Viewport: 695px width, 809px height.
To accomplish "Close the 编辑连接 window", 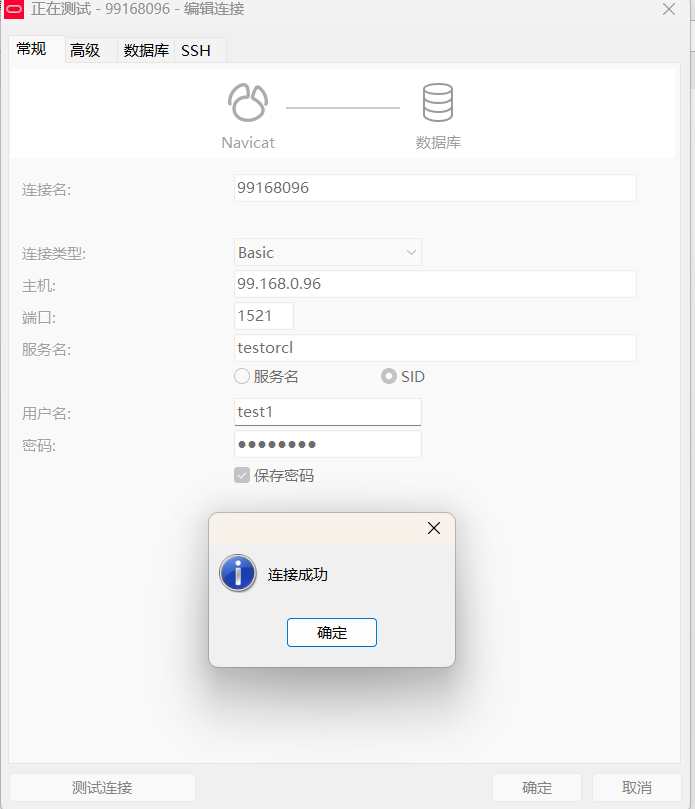I will [669, 9].
